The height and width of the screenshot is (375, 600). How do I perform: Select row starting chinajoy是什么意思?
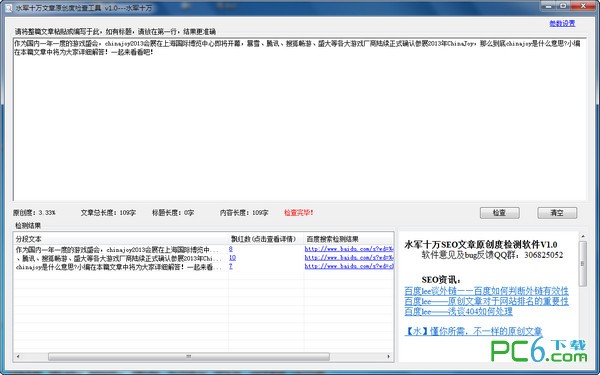(x=203, y=266)
